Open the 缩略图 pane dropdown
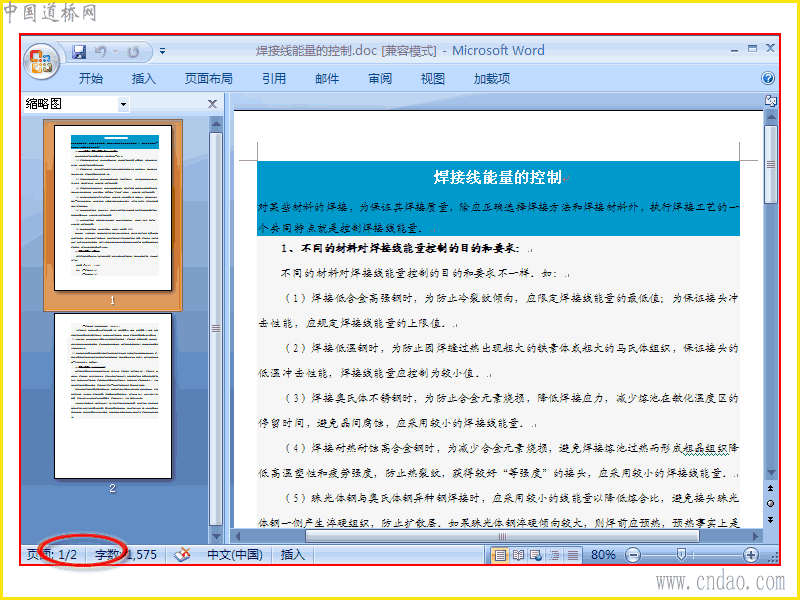The width and height of the screenshot is (800, 600). pos(123,105)
